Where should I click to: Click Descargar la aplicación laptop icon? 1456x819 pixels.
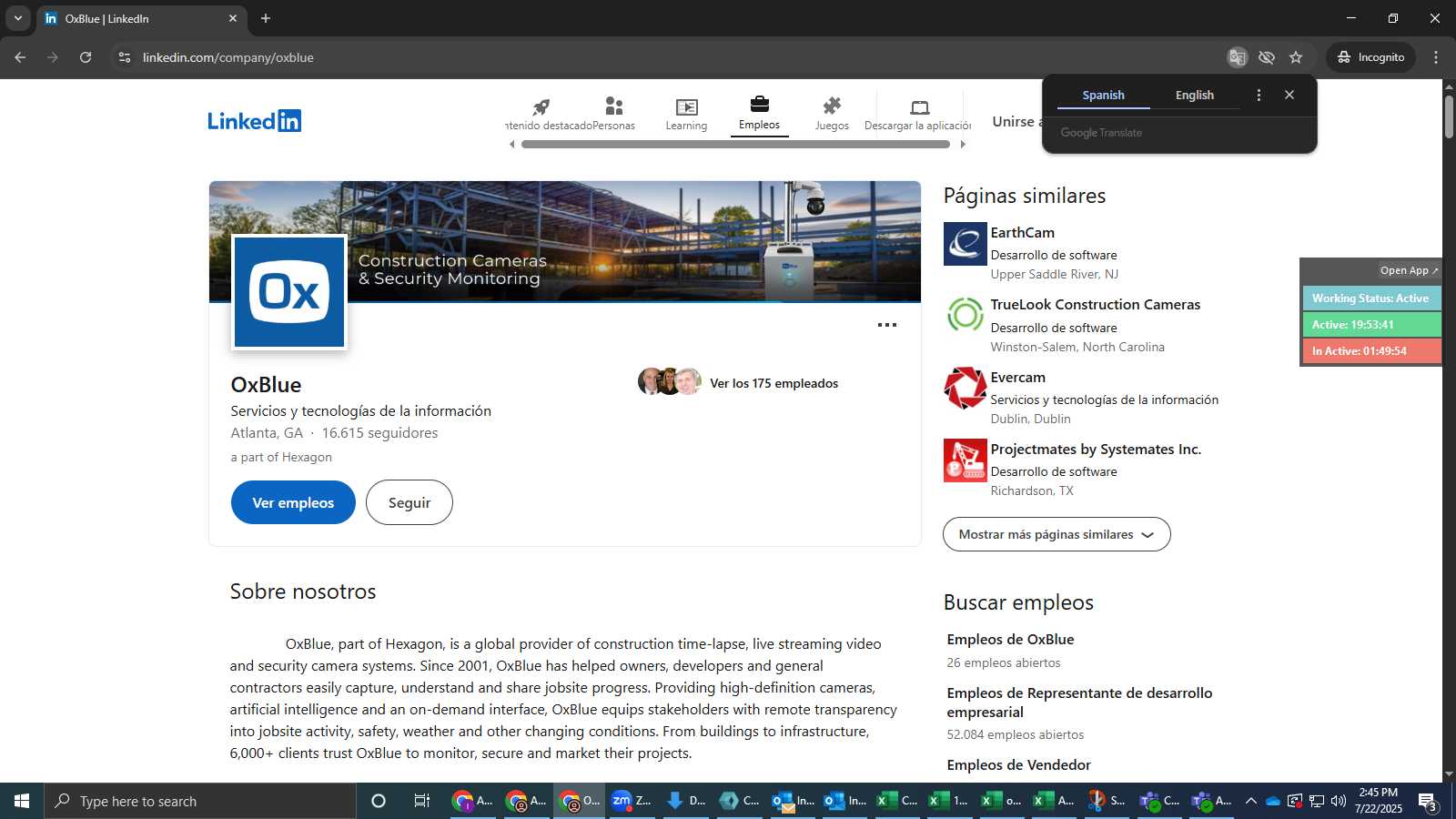[920, 106]
